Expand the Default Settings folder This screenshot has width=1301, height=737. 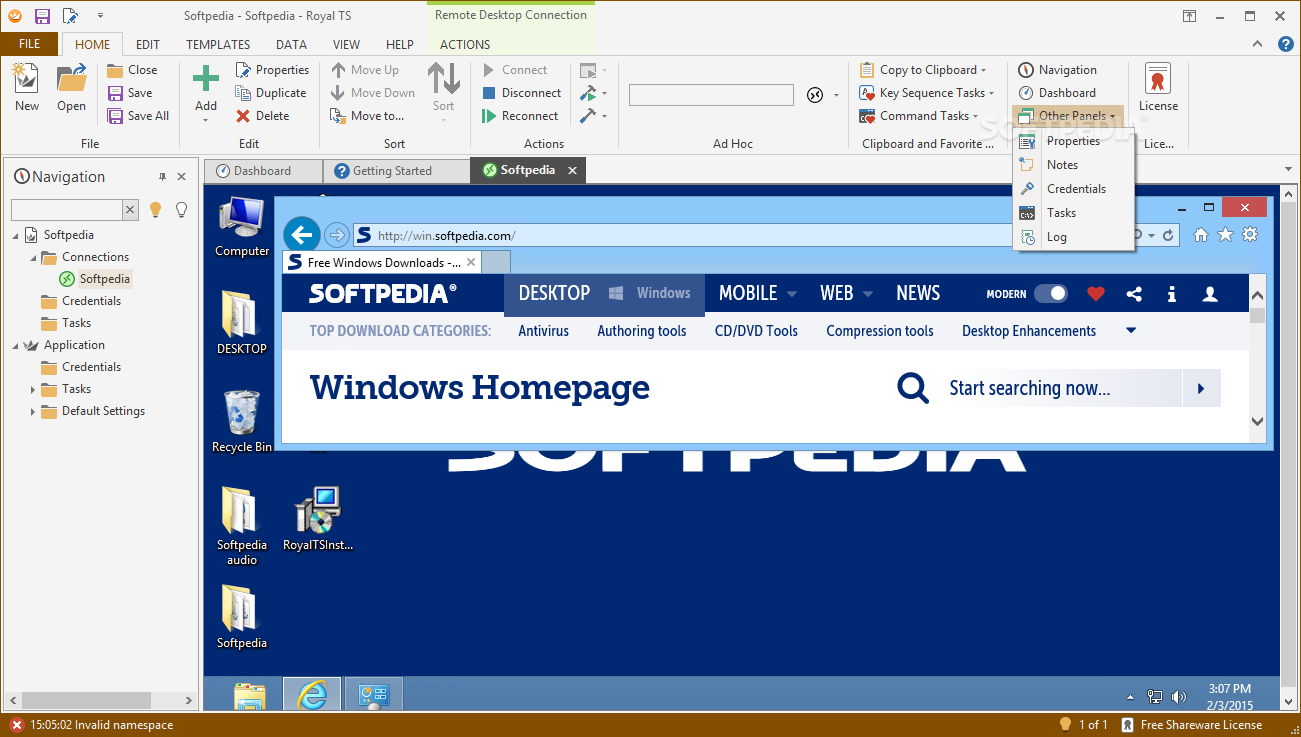point(33,411)
